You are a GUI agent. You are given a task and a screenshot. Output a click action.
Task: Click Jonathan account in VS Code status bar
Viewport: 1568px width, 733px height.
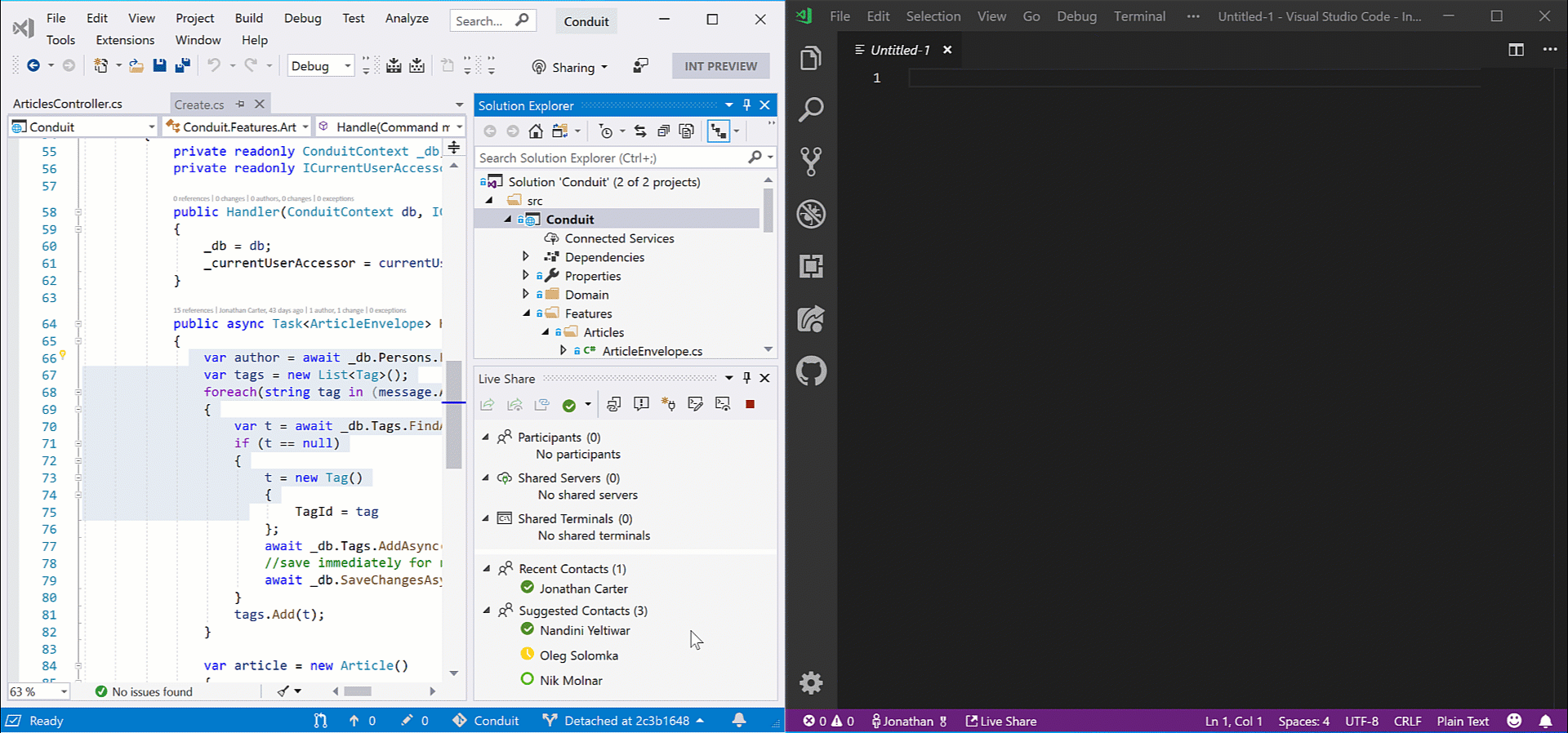[x=909, y=721]
